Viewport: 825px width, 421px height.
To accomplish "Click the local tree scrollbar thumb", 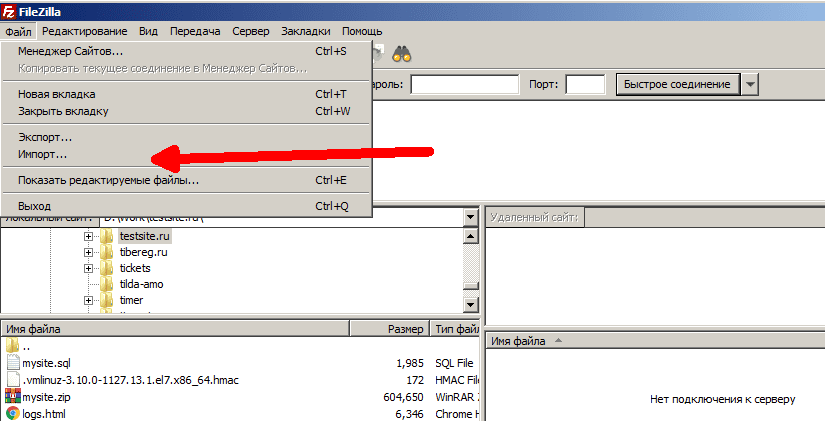I will pyautogui.click(x=470, y=286).
